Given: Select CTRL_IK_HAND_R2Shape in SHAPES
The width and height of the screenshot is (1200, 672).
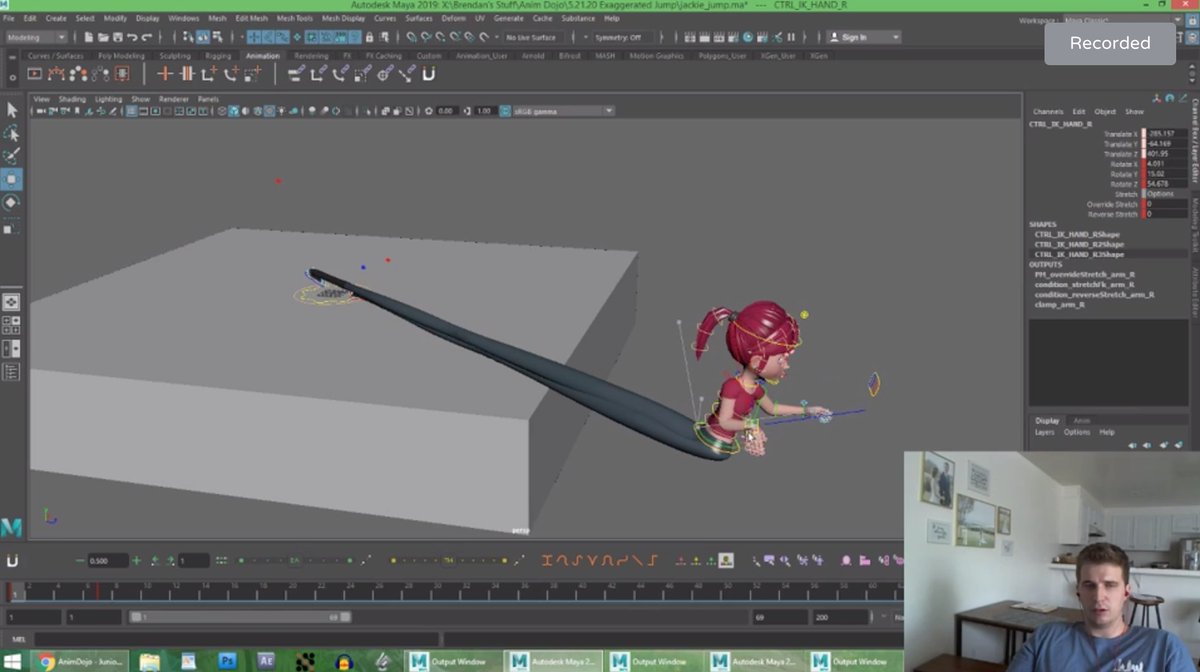Looking at the screenshot, I should coord(1079,244).
